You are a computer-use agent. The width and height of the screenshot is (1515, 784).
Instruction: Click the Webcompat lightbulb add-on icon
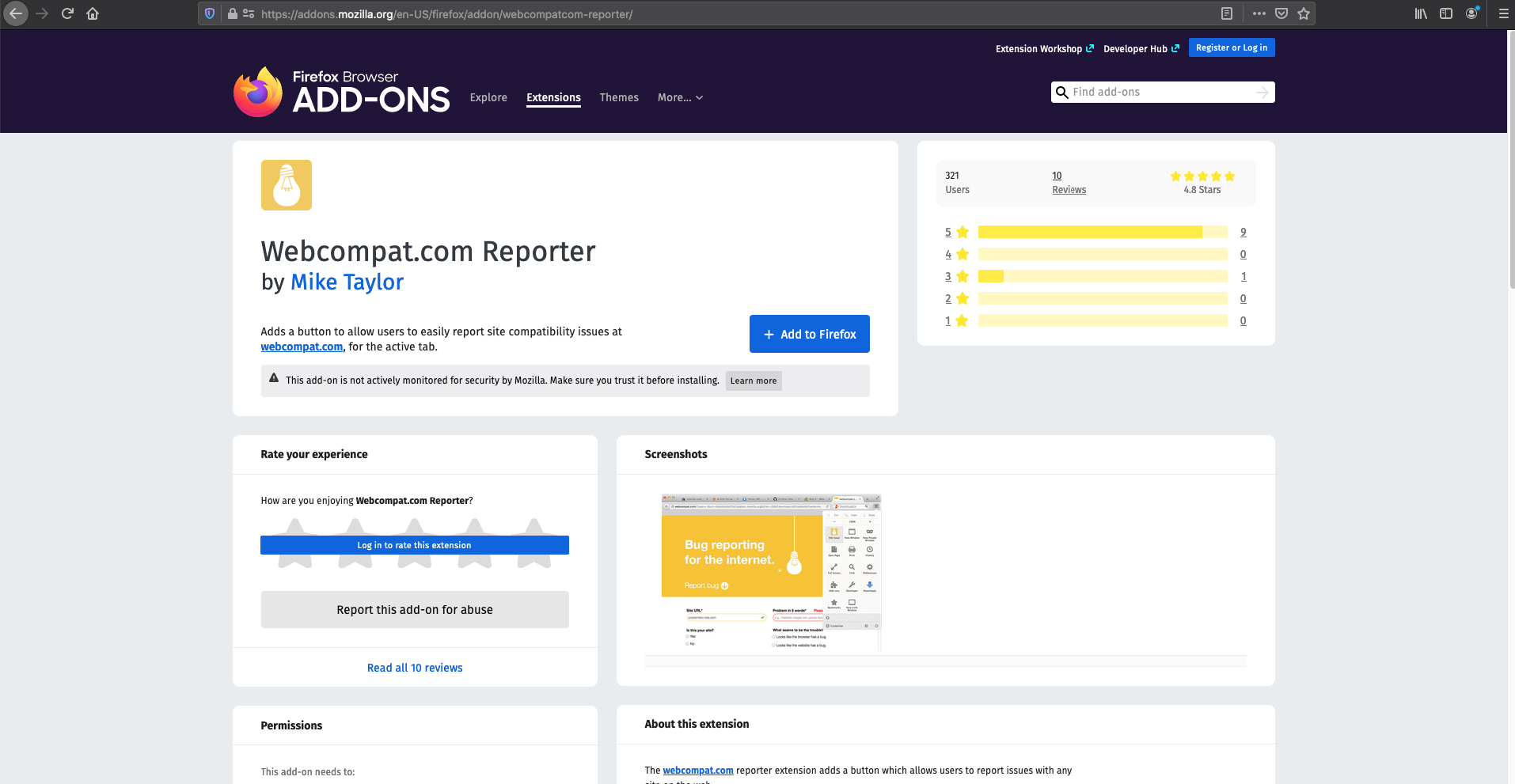pos(287,185)
